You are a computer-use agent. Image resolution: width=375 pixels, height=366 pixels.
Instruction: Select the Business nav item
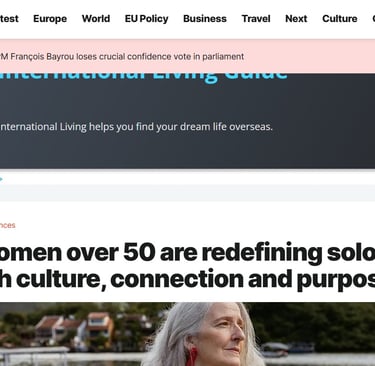point(205,19)
